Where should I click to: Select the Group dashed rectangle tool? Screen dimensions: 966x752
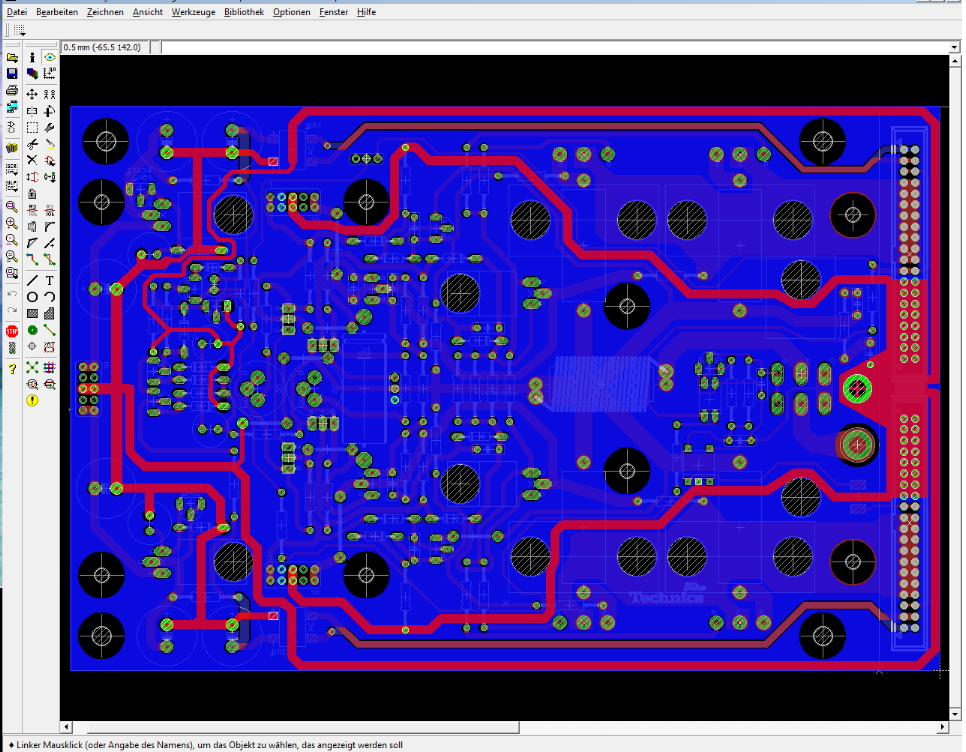(32, 127)
